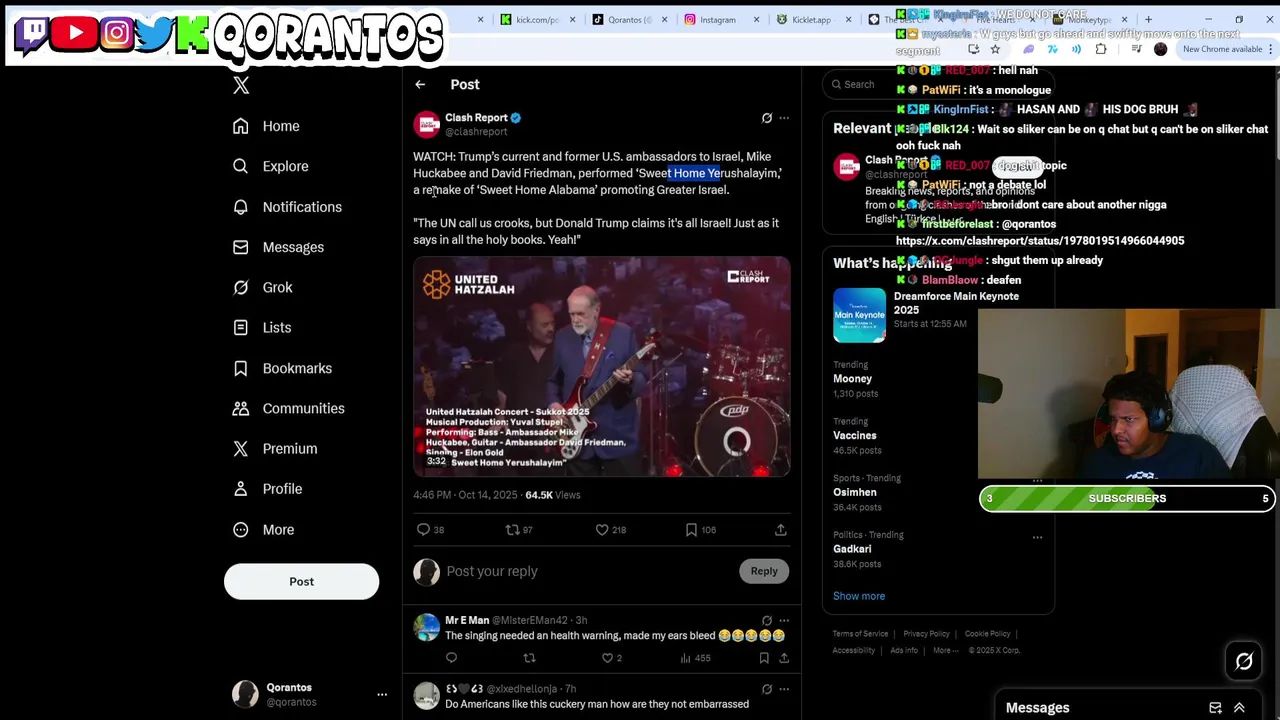
Task: Click the clashreport status link in chat
Action: coord(1040,241)
